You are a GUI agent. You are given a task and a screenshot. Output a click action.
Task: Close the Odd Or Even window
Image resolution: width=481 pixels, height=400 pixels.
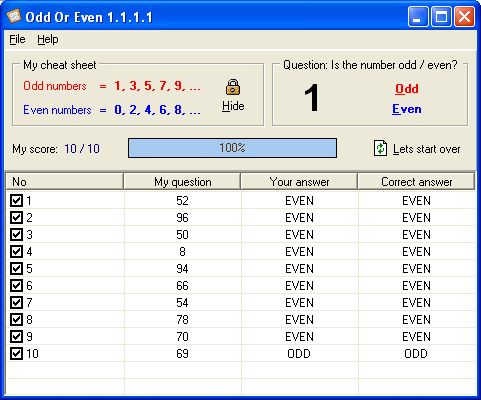coord(464,16)
